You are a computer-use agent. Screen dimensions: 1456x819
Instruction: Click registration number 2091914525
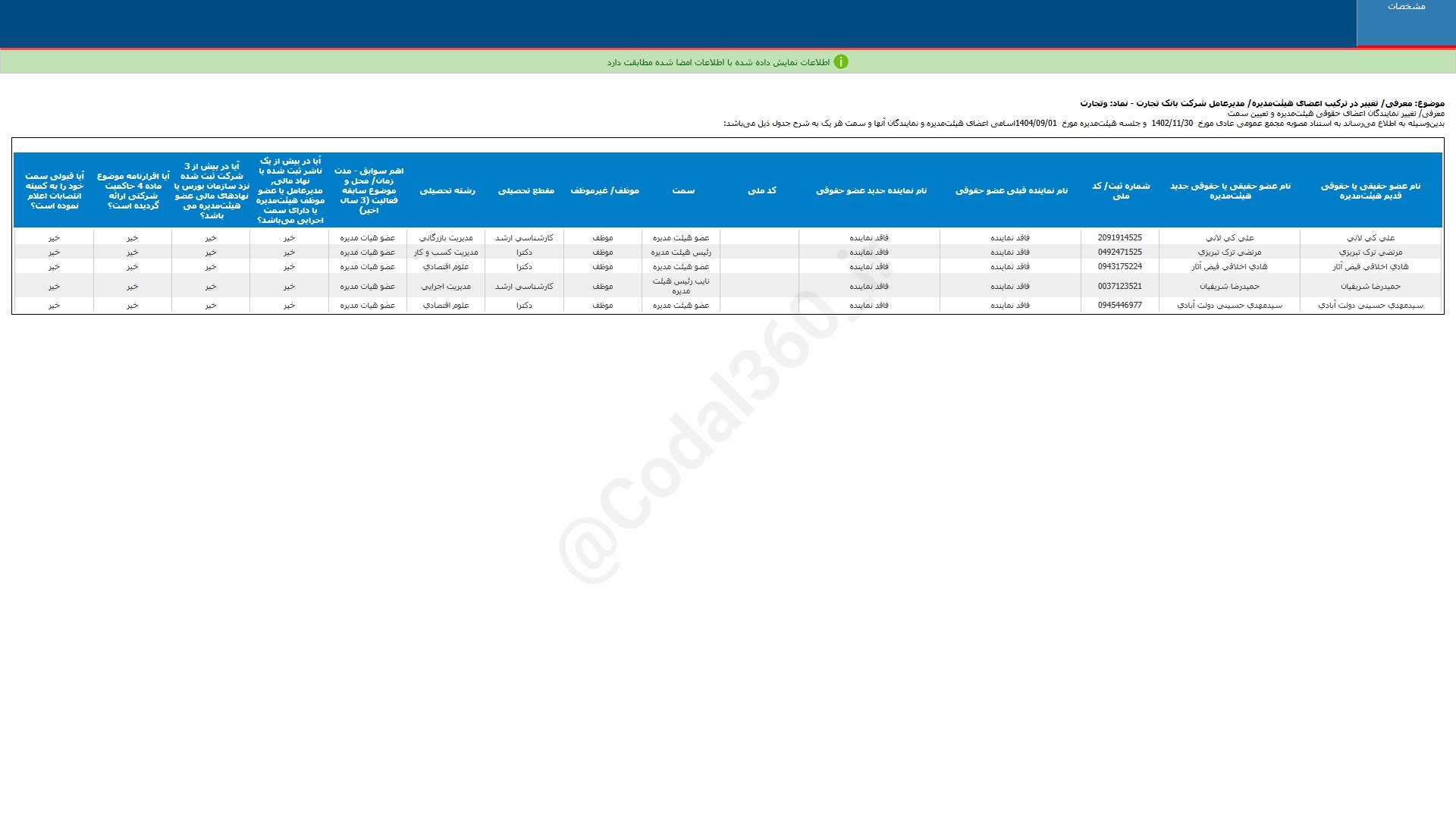pyautogui.click(x=1119, y=238)
